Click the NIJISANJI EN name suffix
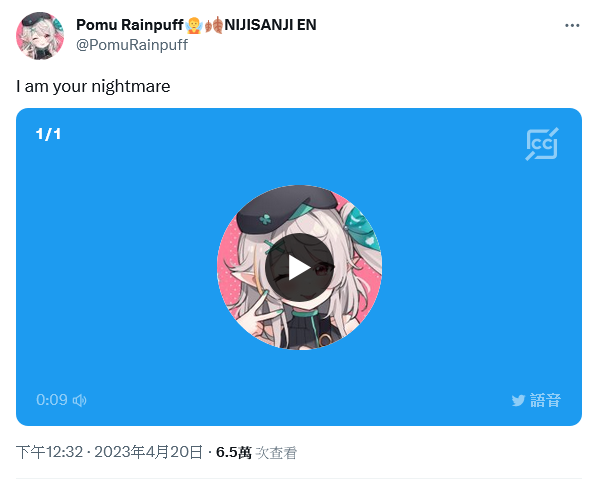This screenshot has height=481, width=598. tap(270, 25)
